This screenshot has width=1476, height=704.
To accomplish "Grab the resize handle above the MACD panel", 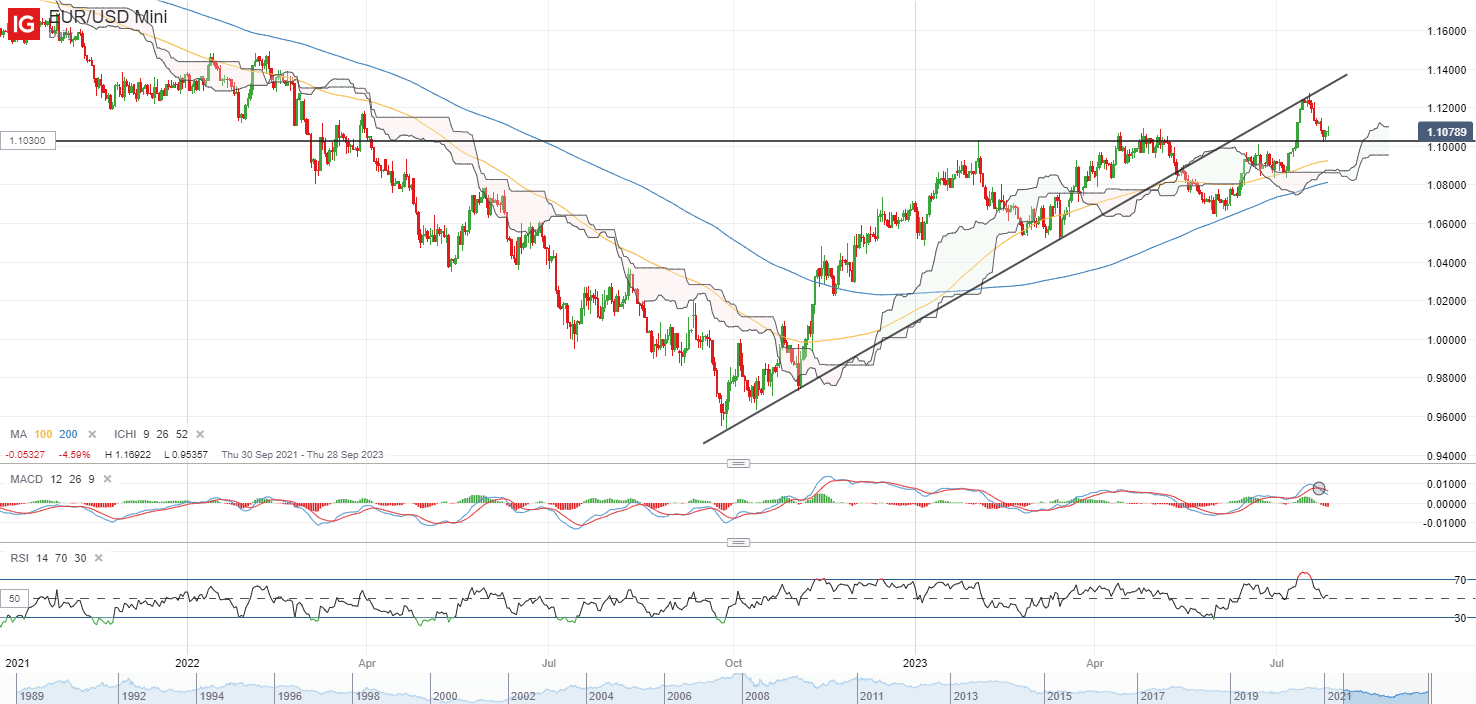I will pos(738,463).
